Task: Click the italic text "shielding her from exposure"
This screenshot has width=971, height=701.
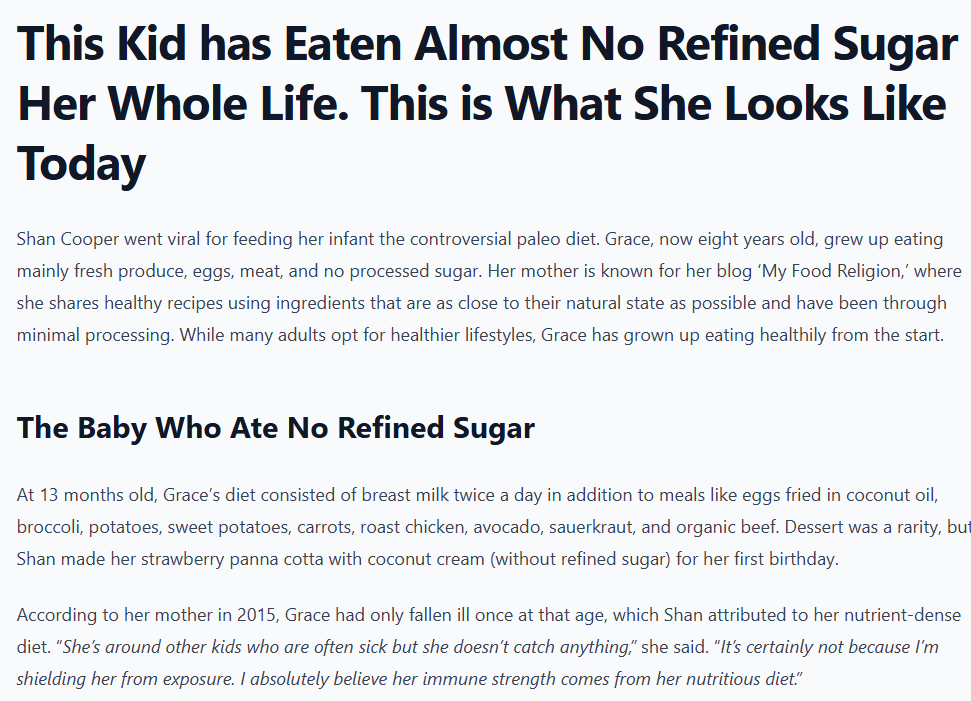Action: point(125,680)
